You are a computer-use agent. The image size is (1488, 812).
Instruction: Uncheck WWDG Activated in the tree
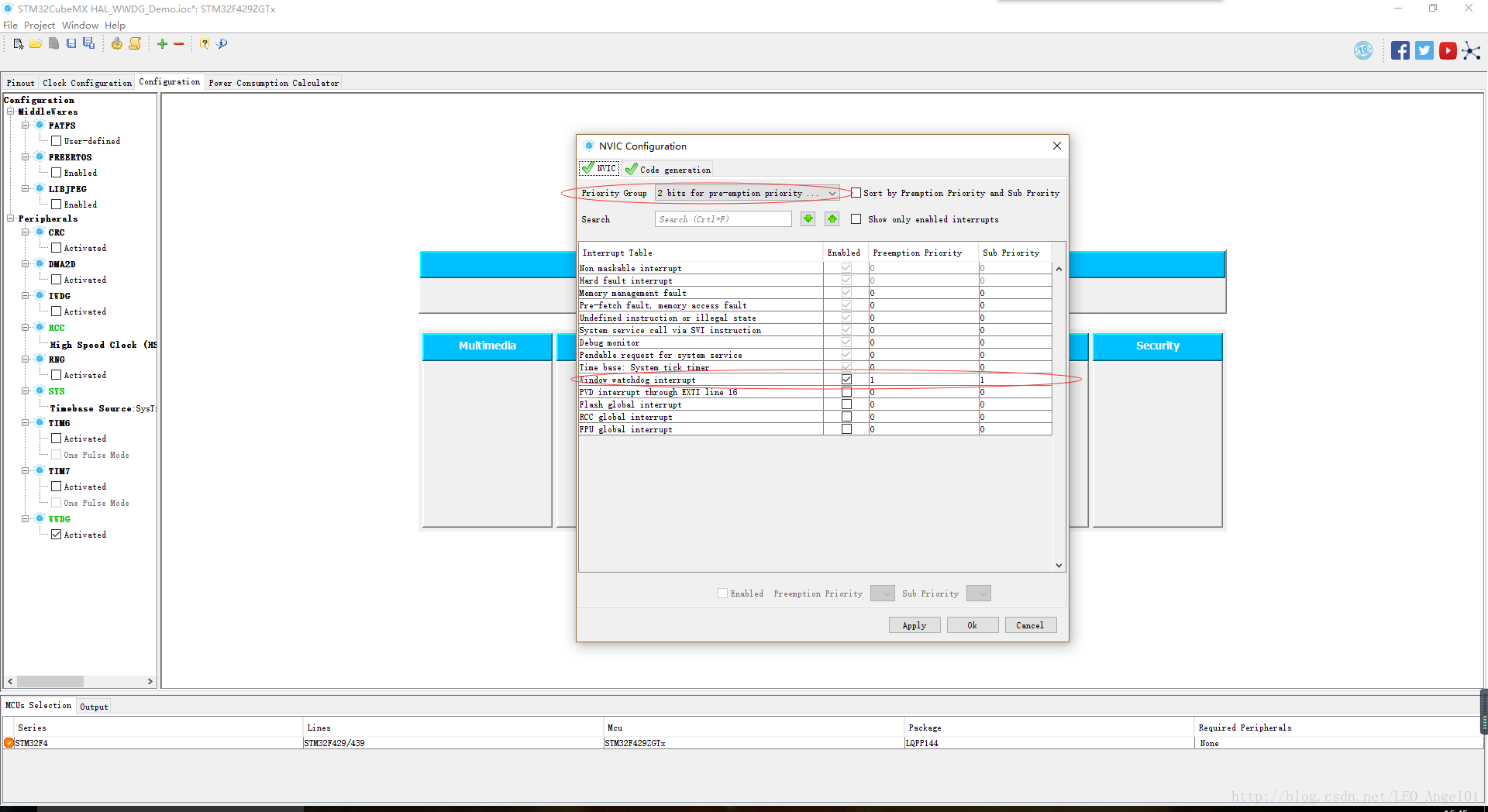click(x=56, y=535)
